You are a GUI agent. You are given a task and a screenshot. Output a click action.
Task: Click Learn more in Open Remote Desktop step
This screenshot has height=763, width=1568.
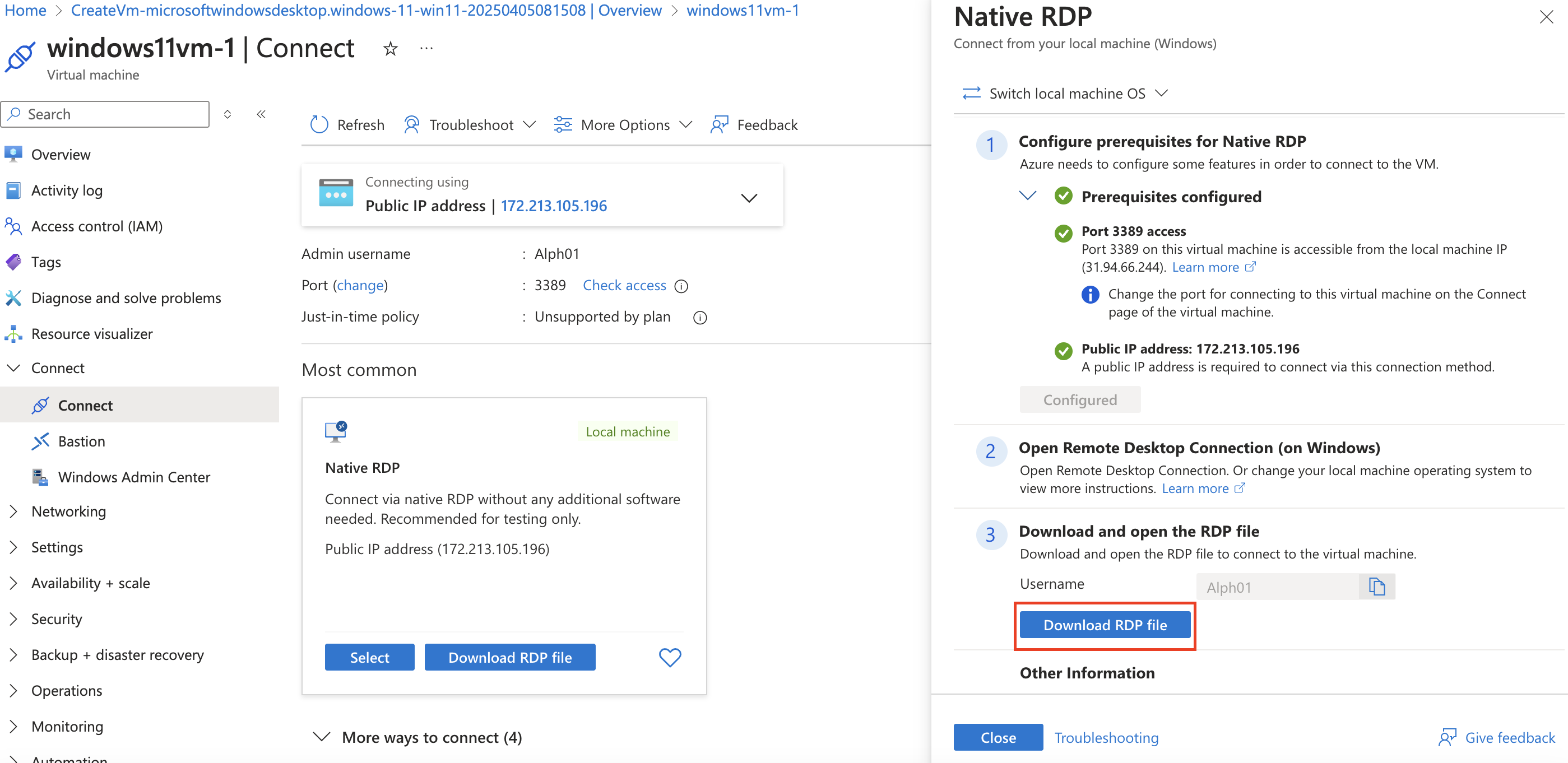click(1203, 488)
